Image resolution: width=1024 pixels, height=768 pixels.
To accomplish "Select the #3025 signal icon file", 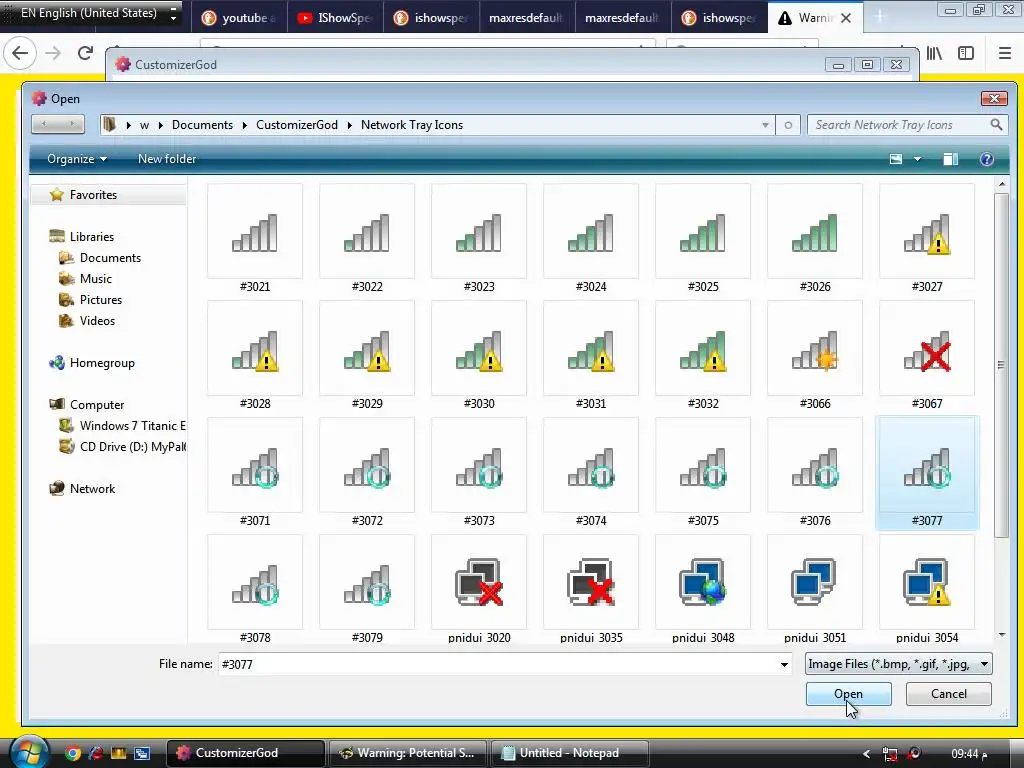I will pyautogui.click(x=703, y=238).
